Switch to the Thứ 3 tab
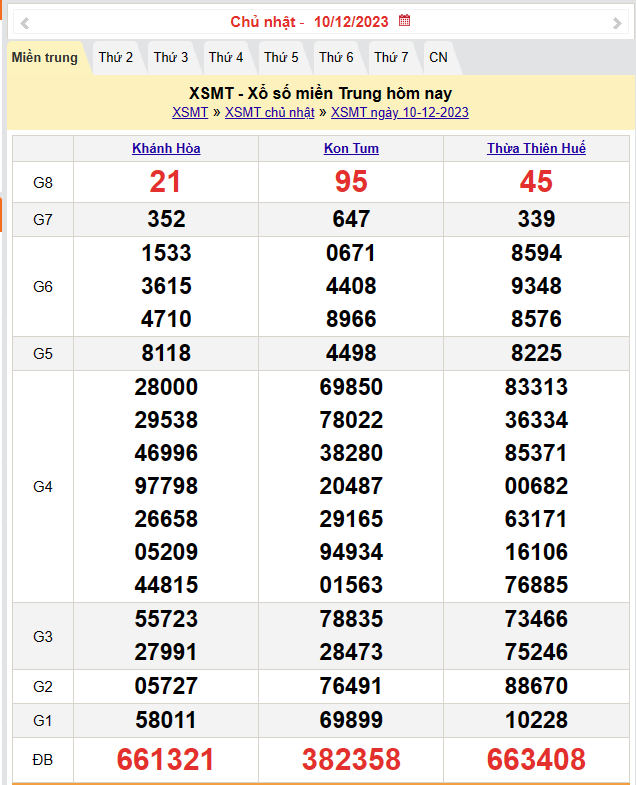This screenshot has height=785, width=636. [x=171, y=58]
